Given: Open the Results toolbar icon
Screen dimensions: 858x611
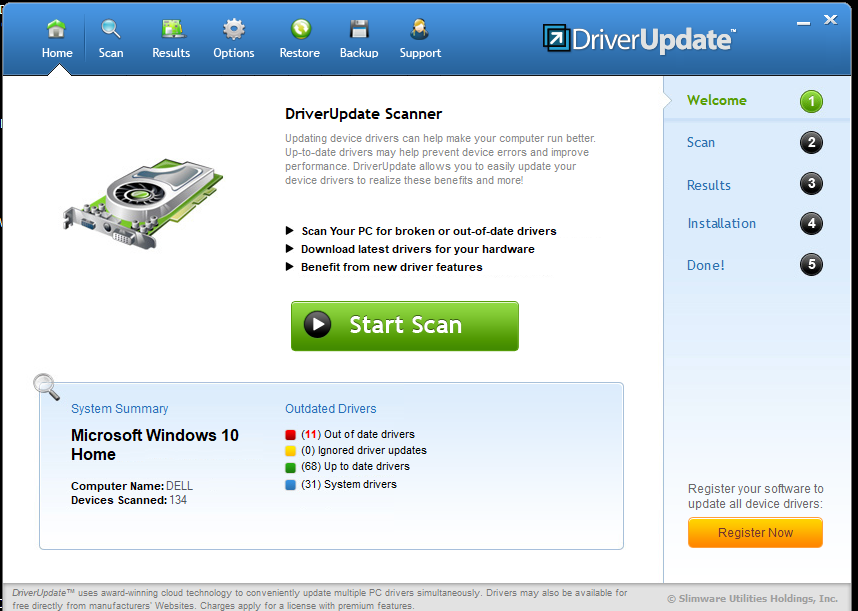Looking at the screenshot, I should (173, 28).
